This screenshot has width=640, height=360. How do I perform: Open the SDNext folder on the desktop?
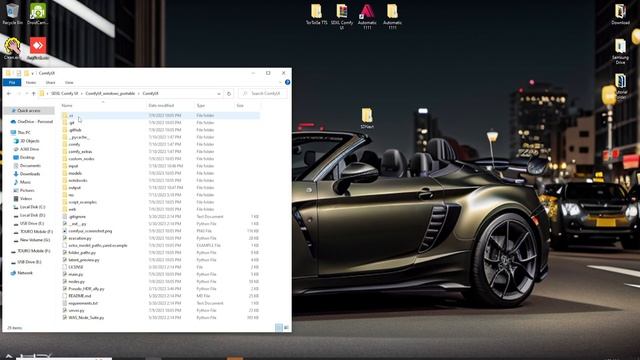(367, 118)
